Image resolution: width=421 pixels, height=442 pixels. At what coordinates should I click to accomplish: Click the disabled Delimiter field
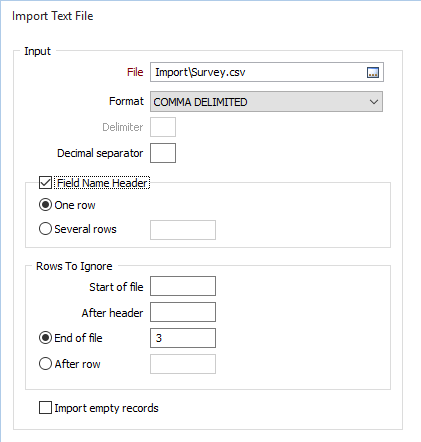pos(163,127)
